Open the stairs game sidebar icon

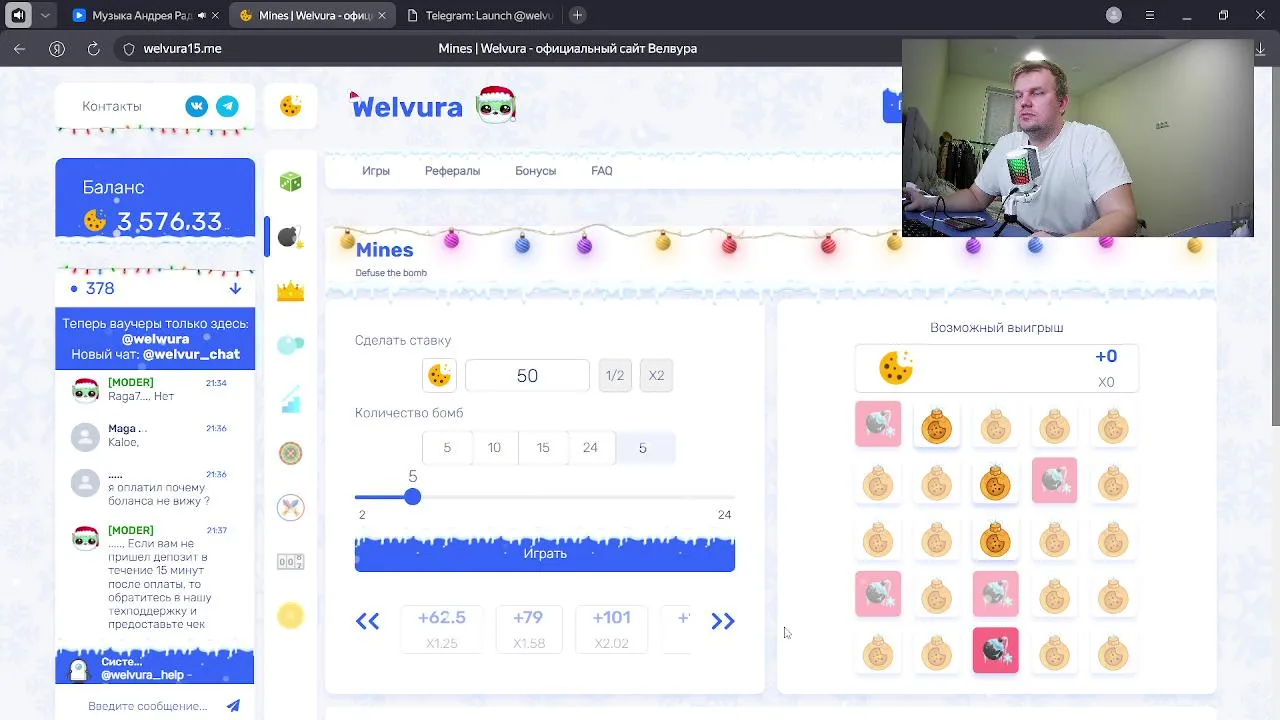coord(290,399)
